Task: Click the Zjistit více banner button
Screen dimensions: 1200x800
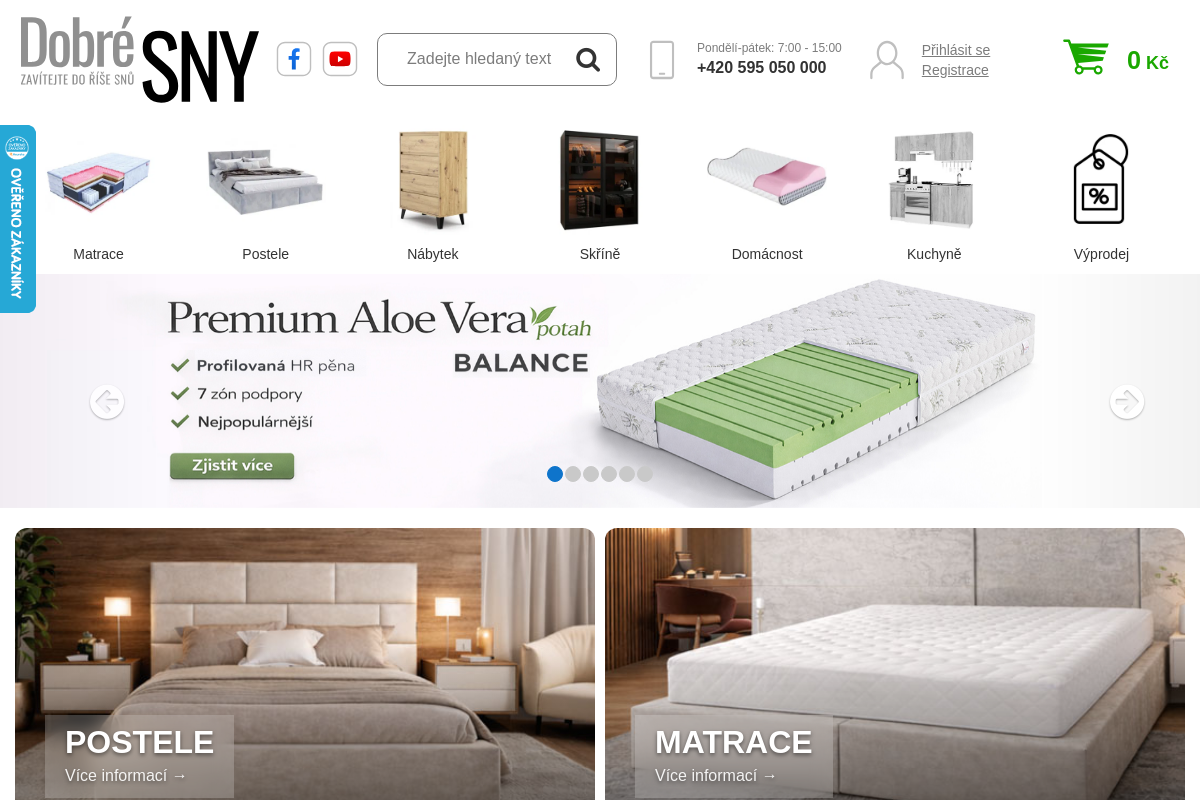Action: pos(232,466)
